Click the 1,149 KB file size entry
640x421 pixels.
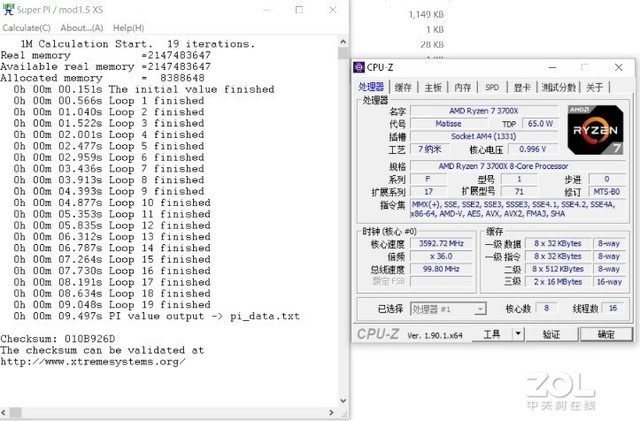pyautogui.click(x=426, y=15)
